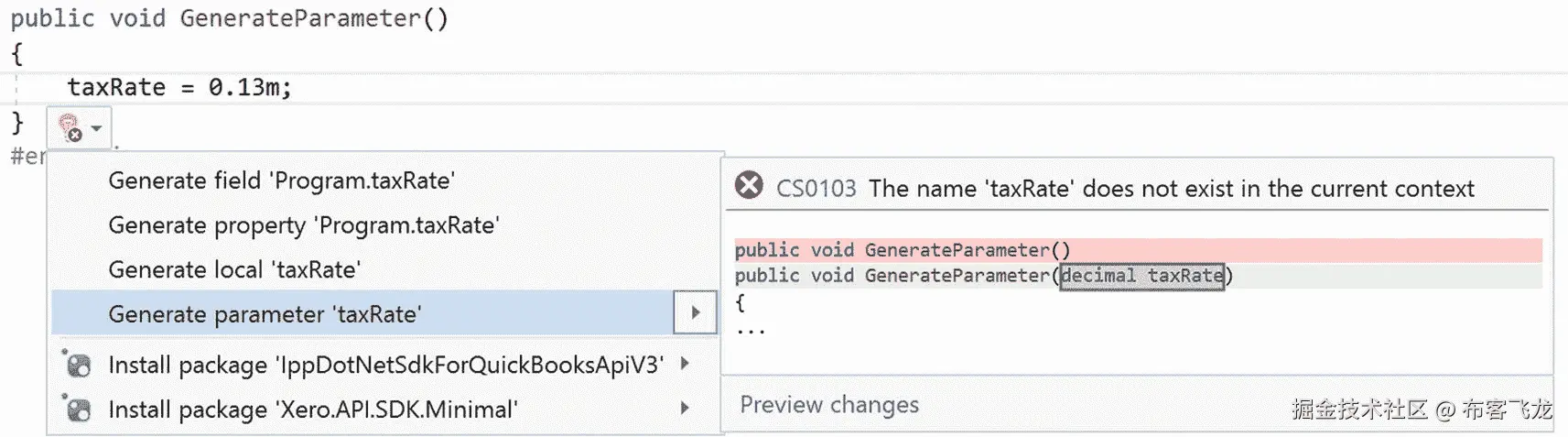Viewport: 1568px width, 437px height.
Task: Select Generate property 'Program.taxRate' option
Action: 303,225
